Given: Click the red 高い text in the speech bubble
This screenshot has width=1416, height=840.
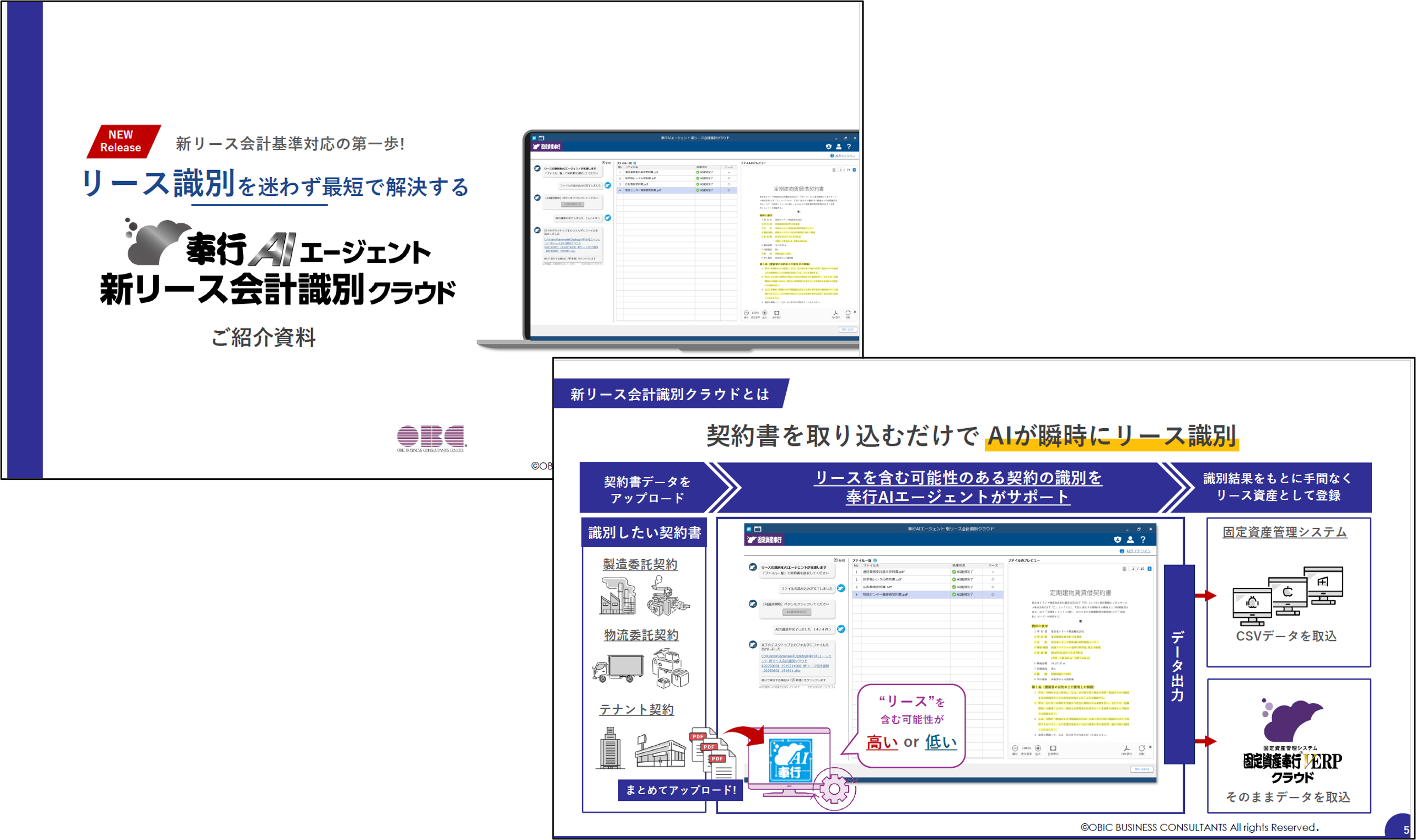Looking at the screenshot, I should pyautogui.click(x=882, y=742).
